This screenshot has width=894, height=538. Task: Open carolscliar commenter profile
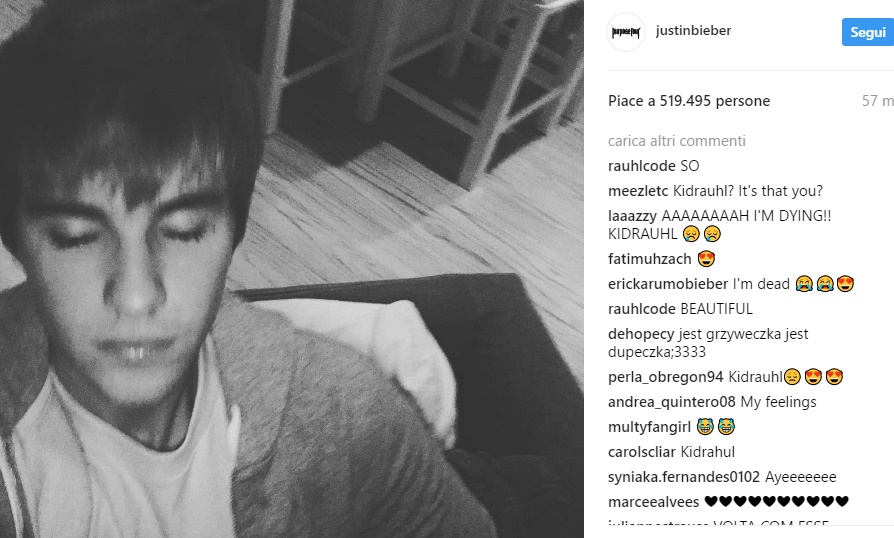tap(641, 452)
